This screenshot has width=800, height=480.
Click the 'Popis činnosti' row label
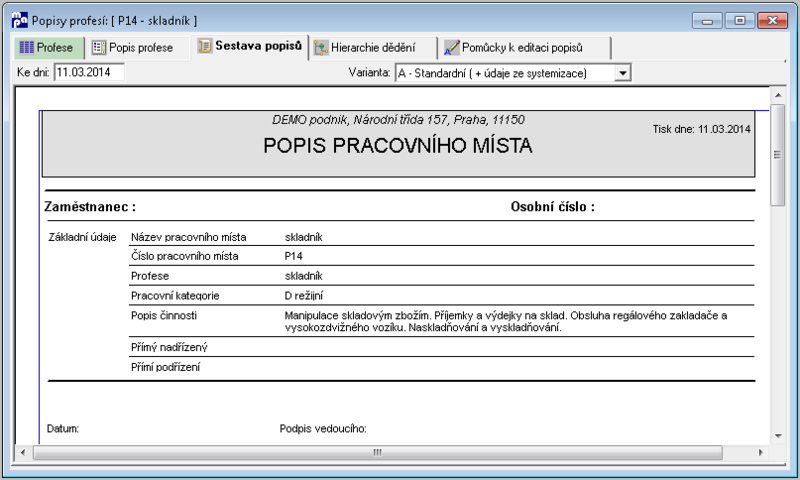pos(164,315)
